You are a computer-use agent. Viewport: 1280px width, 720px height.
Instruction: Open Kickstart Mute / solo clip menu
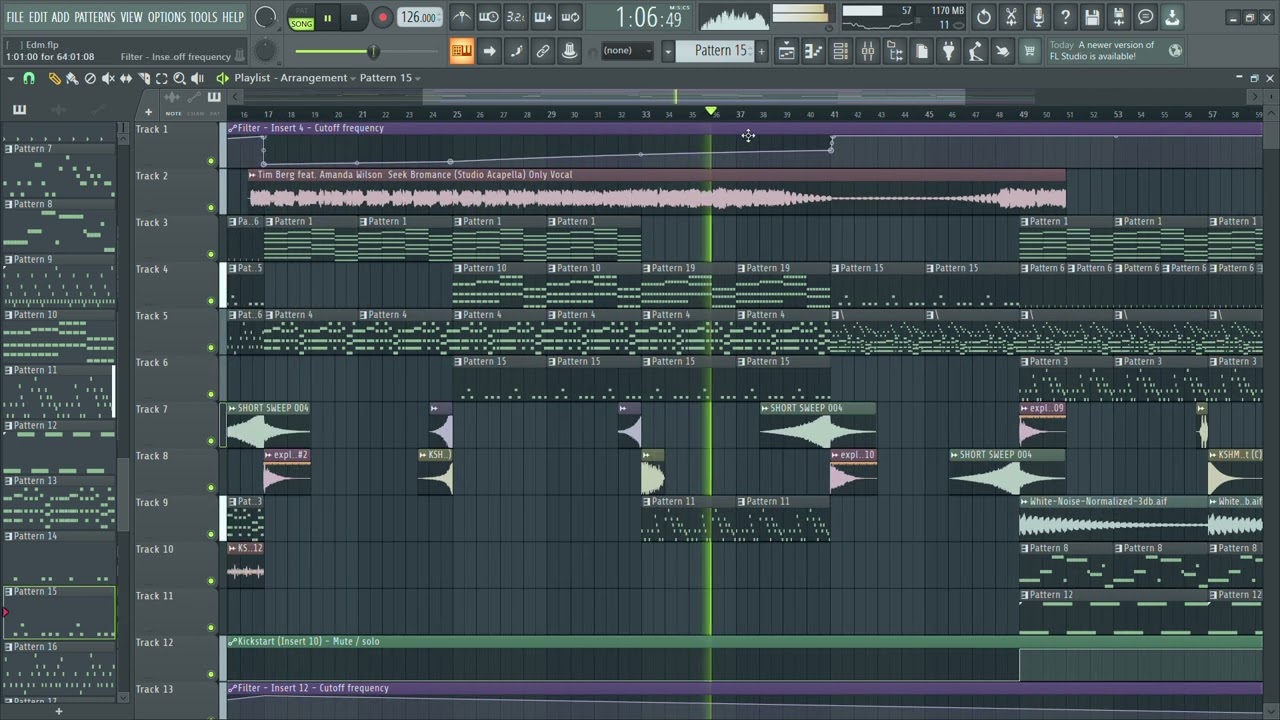tap(233, 642)
